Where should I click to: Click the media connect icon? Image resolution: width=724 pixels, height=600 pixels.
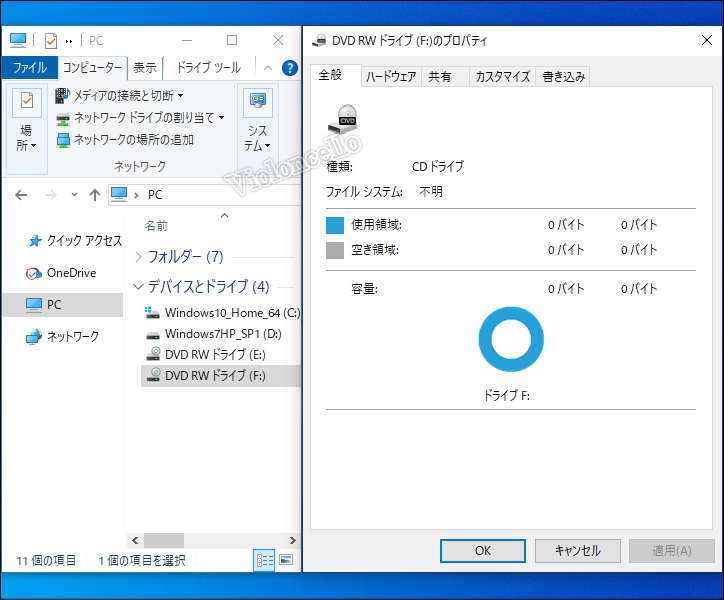[x=62, y=96]
